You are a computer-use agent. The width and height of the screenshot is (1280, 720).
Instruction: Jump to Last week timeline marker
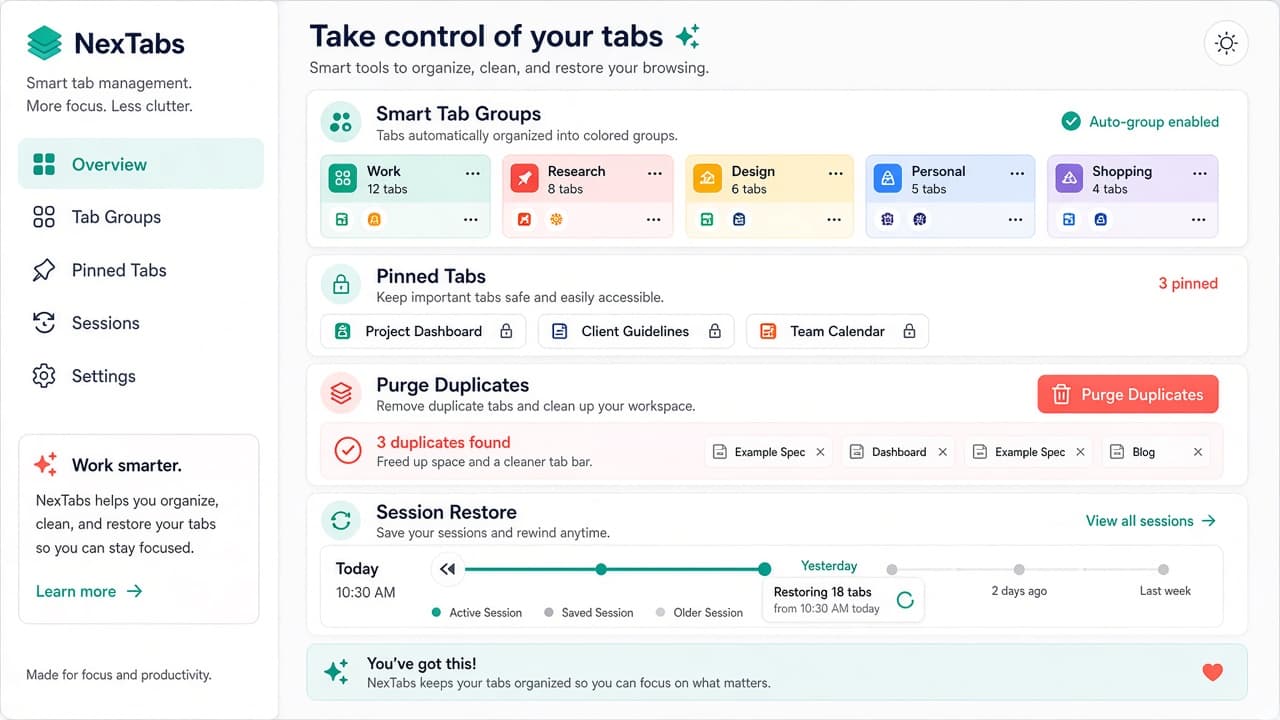pyautogui.click(x=1164, y=570)
